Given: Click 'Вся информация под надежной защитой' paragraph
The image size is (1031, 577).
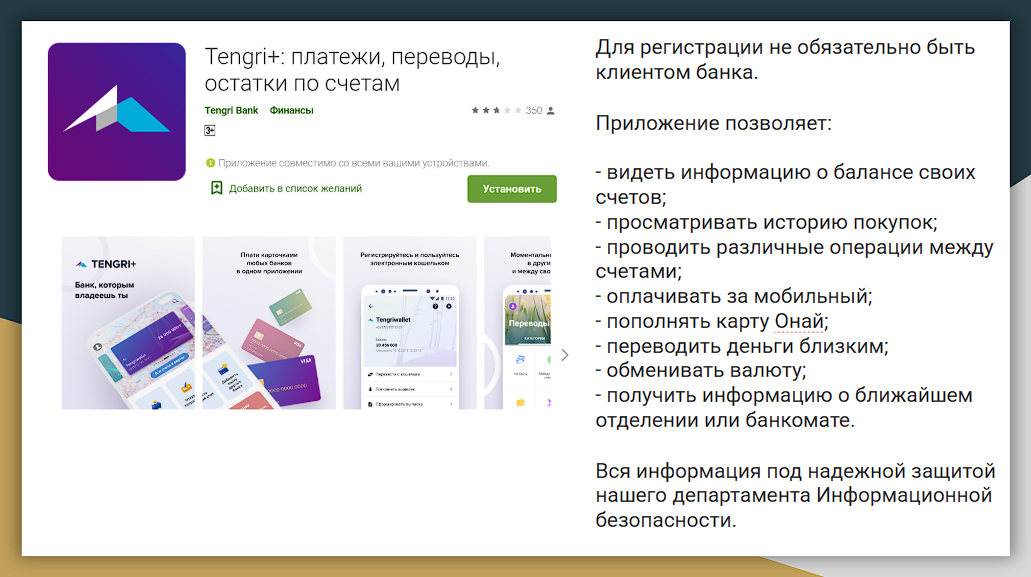Looking at the screenshot, I should [x=796, y=496].
